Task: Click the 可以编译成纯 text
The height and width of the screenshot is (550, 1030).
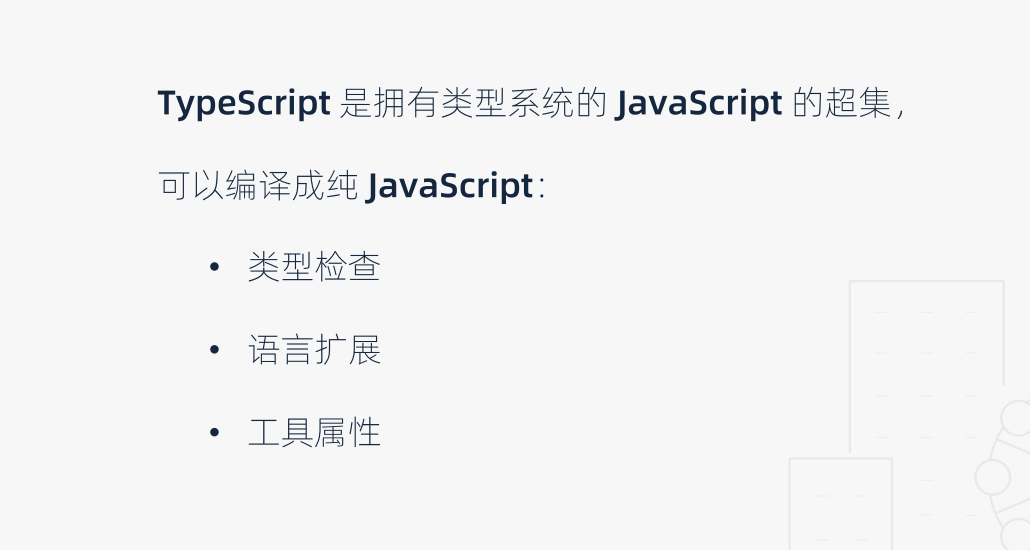Action: tap(258, 187)
